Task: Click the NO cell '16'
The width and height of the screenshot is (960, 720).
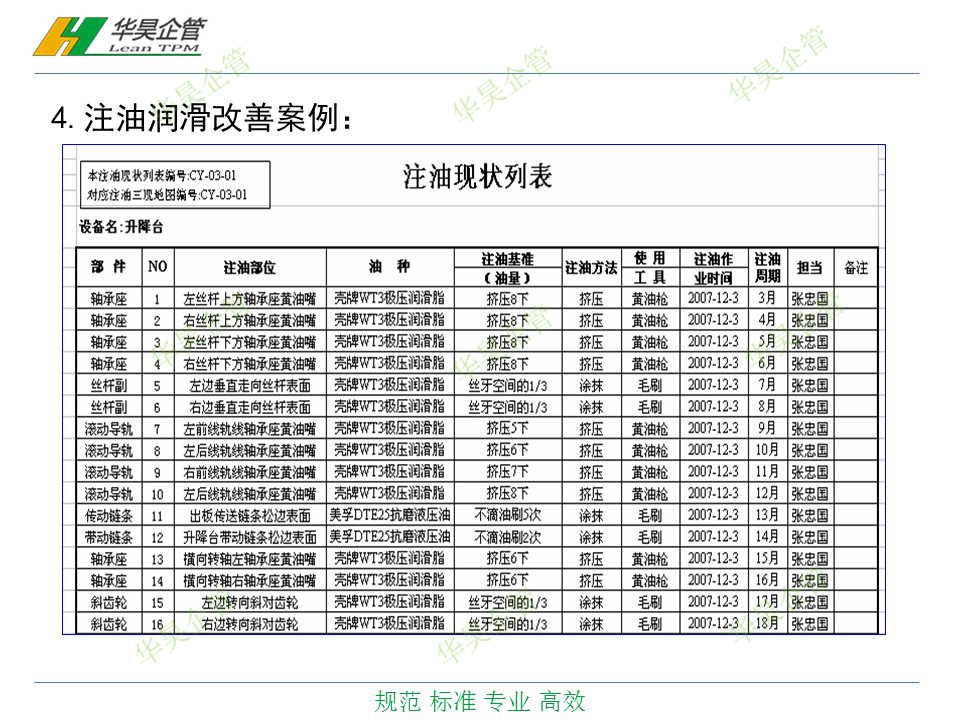Action: pyautogui.click(x=157, y=624)
